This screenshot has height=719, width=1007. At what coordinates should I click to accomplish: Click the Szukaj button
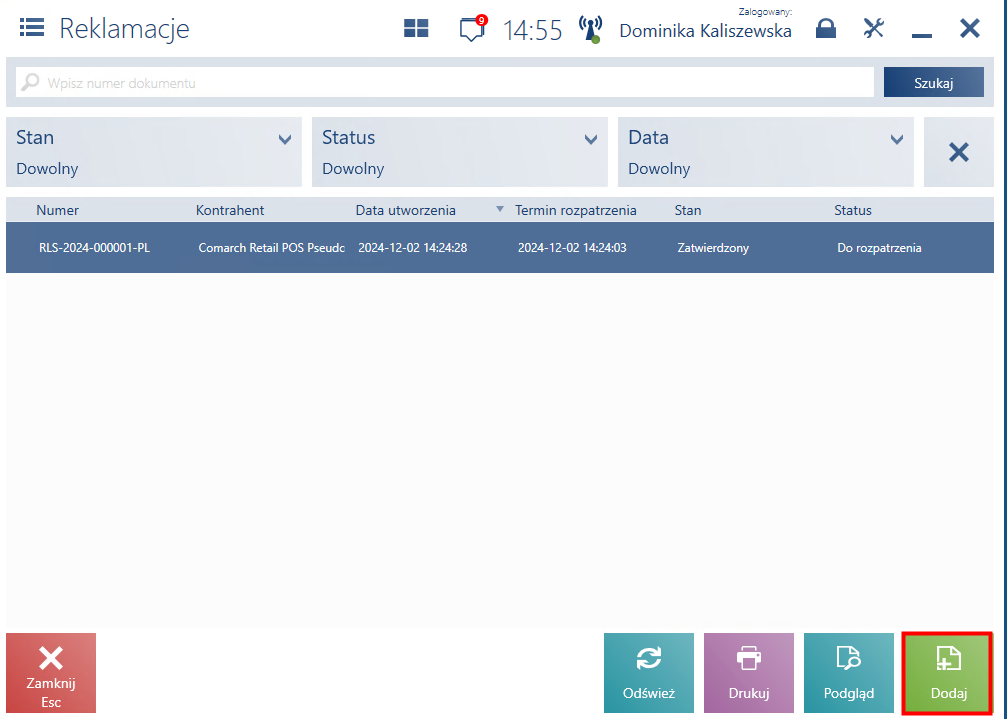point(934,82)
